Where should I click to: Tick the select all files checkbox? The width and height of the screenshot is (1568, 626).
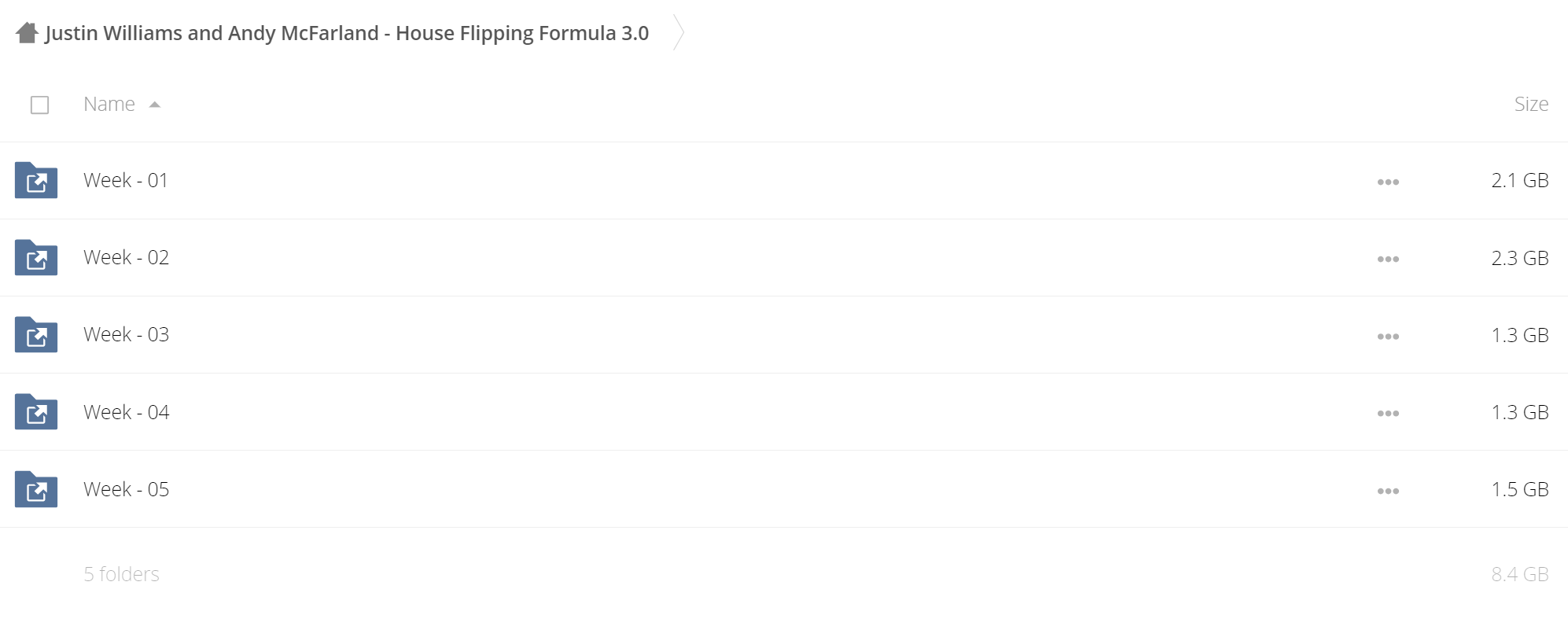pyautogui.click(x=39, y=105)
